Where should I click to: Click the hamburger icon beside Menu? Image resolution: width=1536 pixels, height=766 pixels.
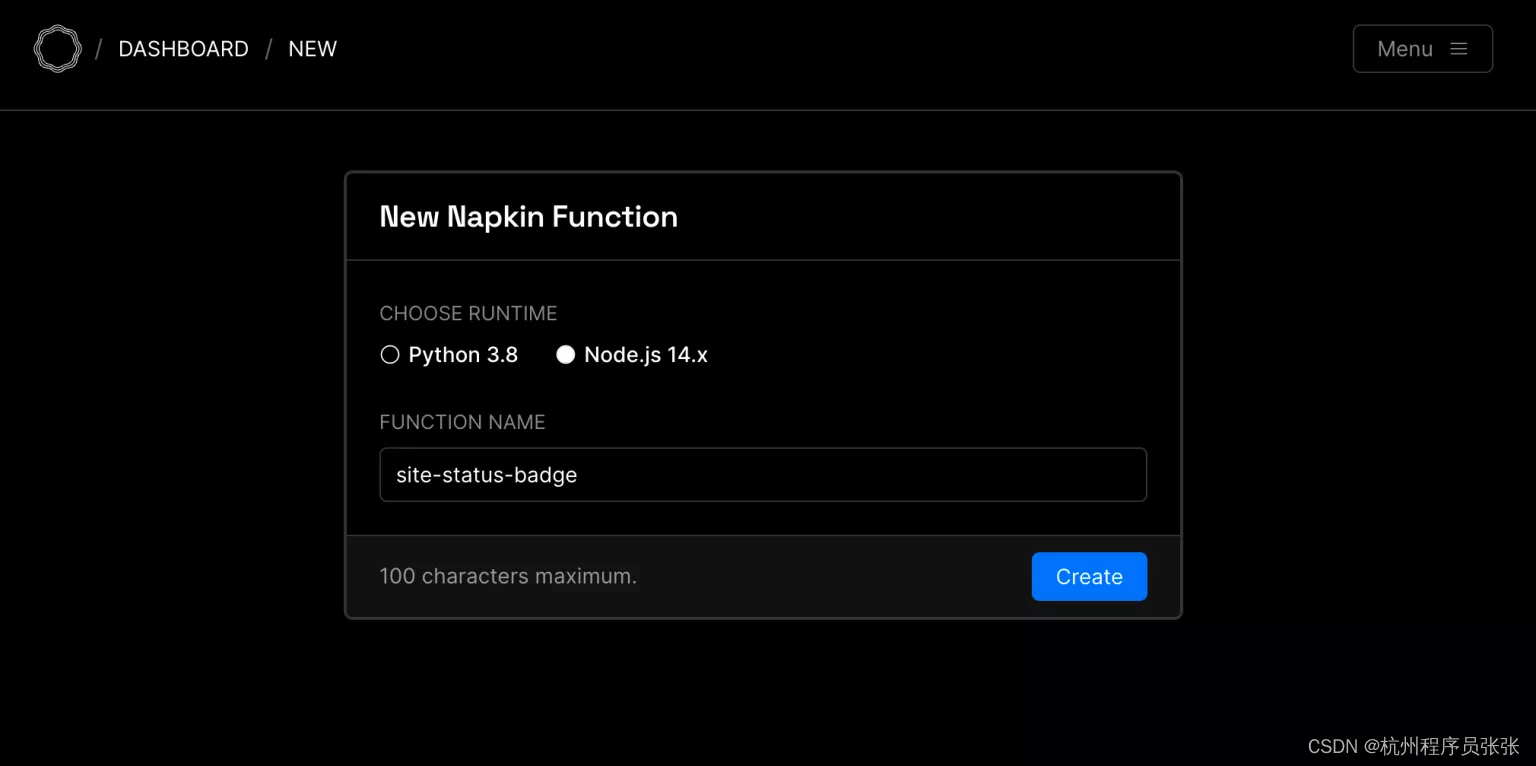tap(1459, 49)
